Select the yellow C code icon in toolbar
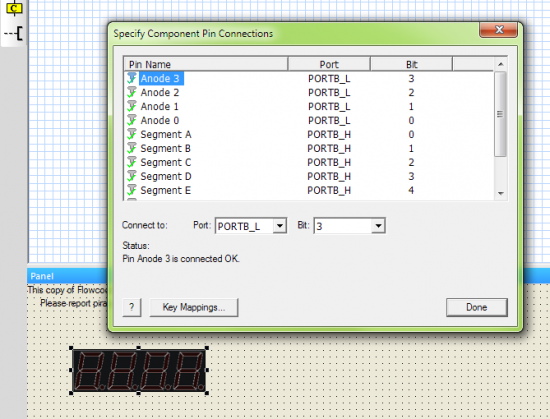 (x=14, y=8)
